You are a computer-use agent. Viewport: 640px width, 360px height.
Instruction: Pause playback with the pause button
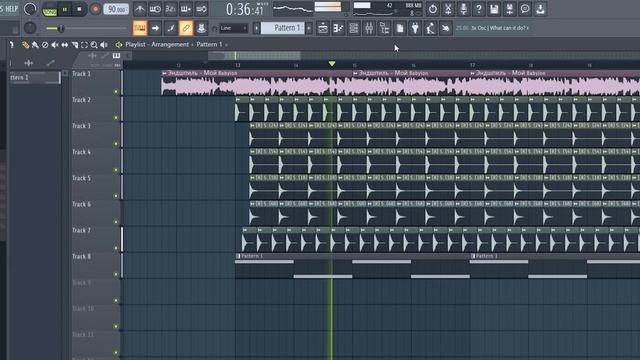click(65, 9)
